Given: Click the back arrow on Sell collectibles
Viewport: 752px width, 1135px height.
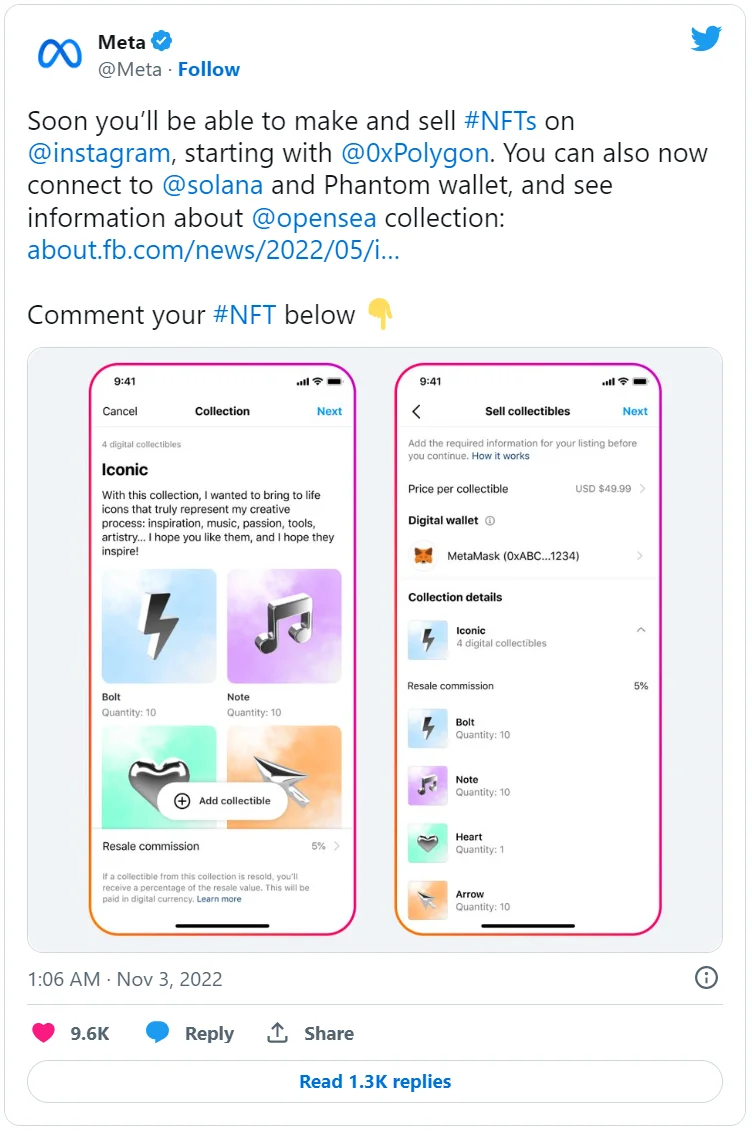Looking at the screenshot, I should pos(417,411).
